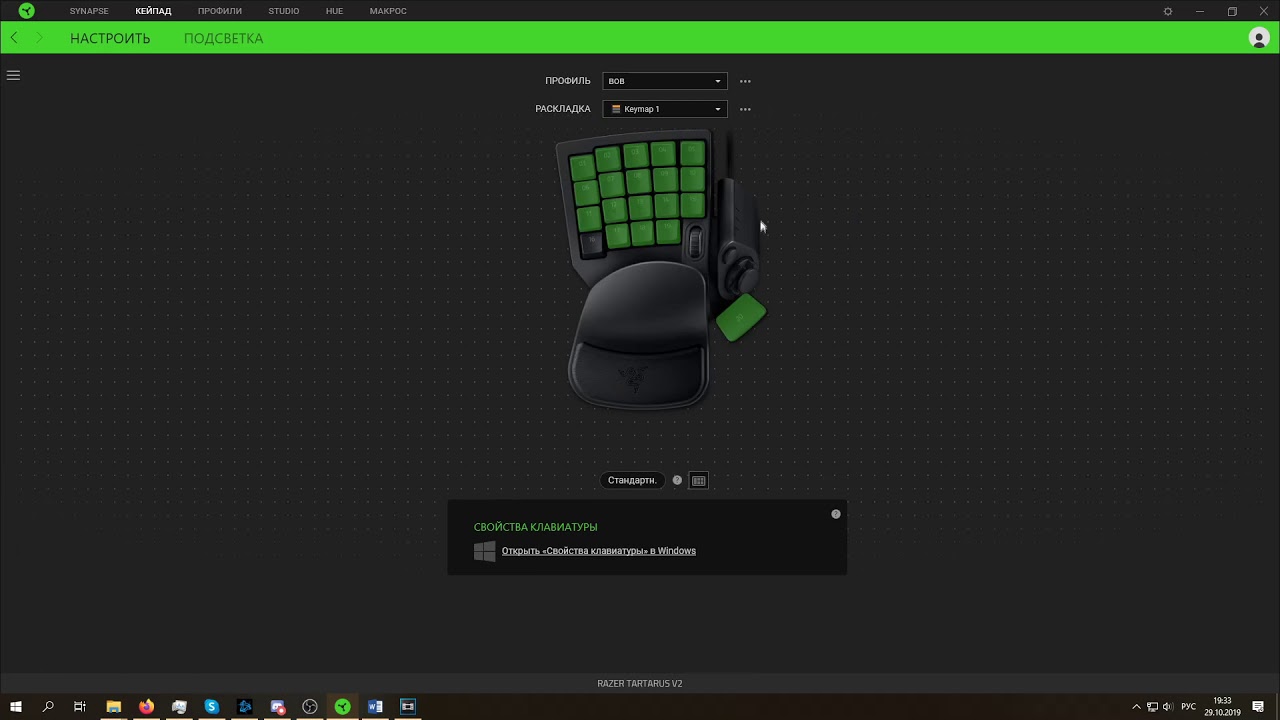Open Windows search from taskbar
The width and height of the screenshot is (1280, 720).
(48, 706)
